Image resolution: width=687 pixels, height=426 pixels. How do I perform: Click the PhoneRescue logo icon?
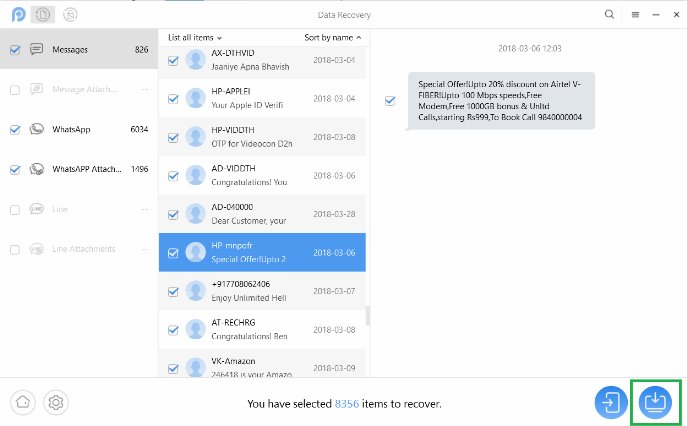tap(18, 15)
